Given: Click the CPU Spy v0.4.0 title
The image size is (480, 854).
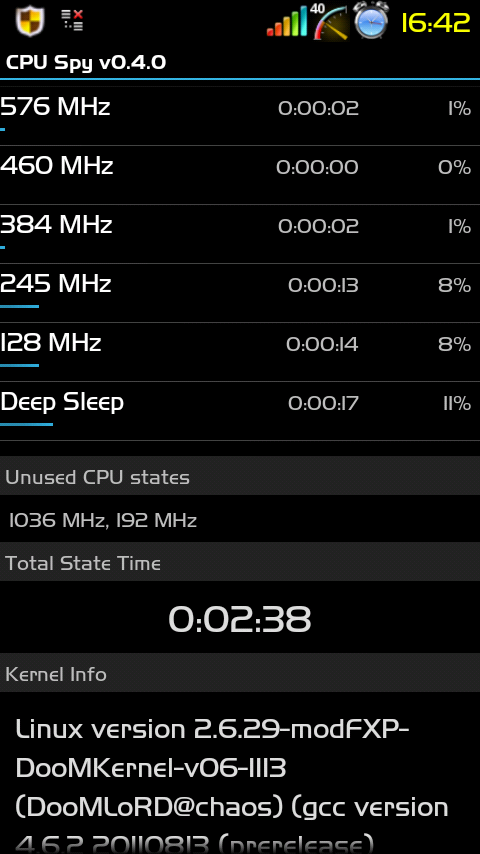Looking at the screenshot, I should 86,63.
